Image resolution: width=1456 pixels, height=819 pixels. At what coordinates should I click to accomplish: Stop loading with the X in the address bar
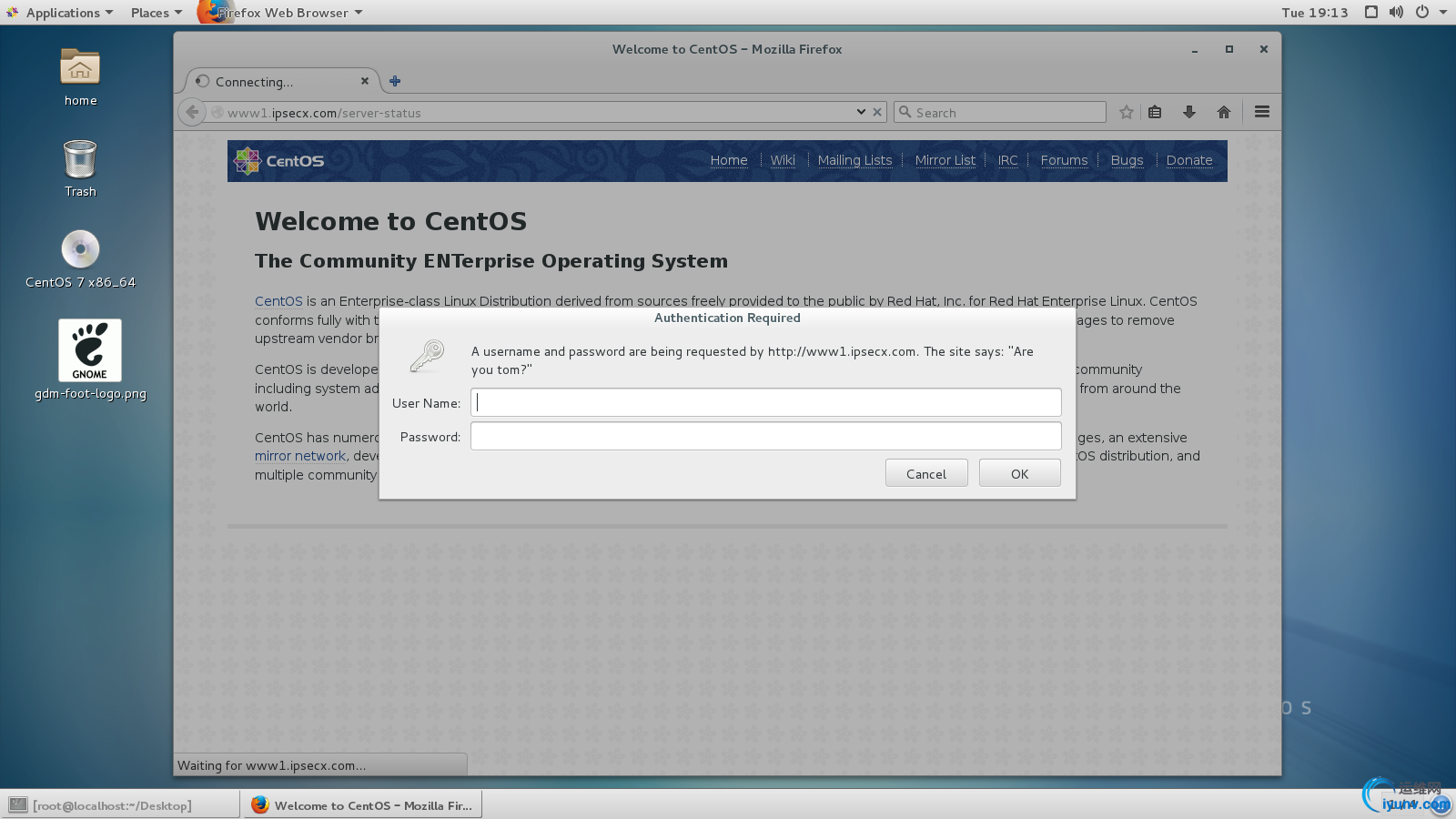[877, 112]
